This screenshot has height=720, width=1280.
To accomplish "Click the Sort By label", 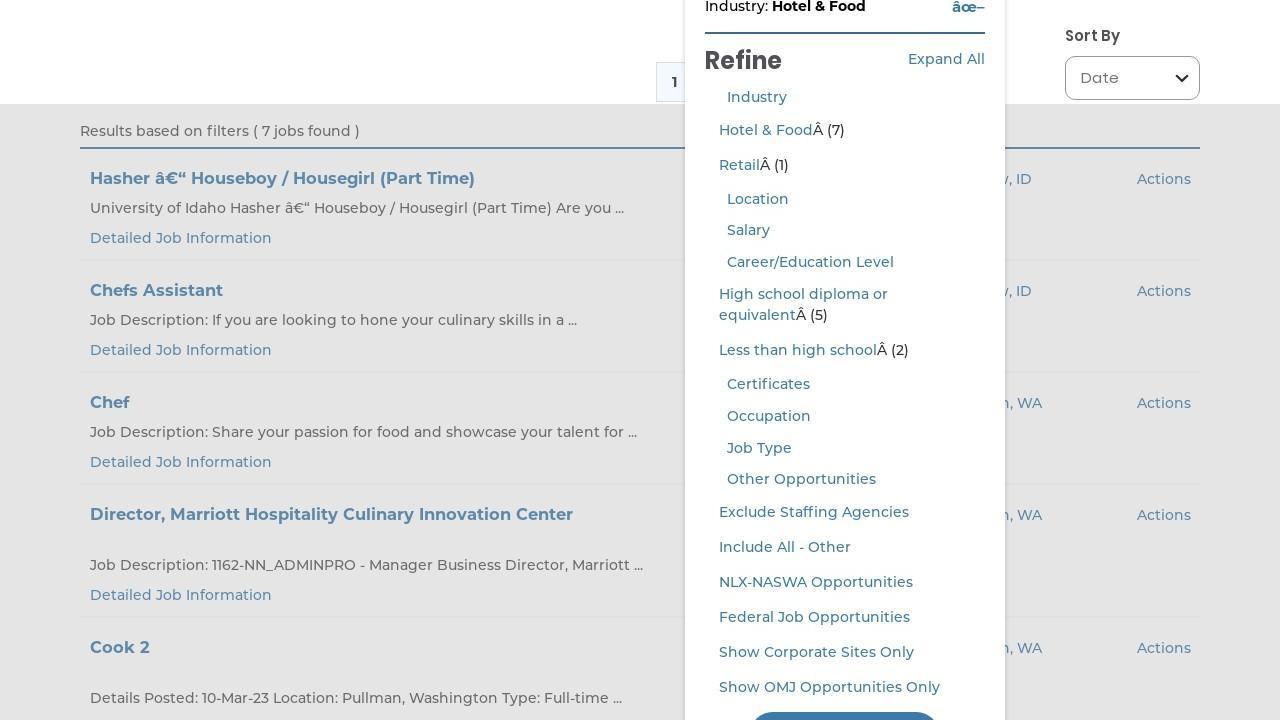I will pos(1092,36).
